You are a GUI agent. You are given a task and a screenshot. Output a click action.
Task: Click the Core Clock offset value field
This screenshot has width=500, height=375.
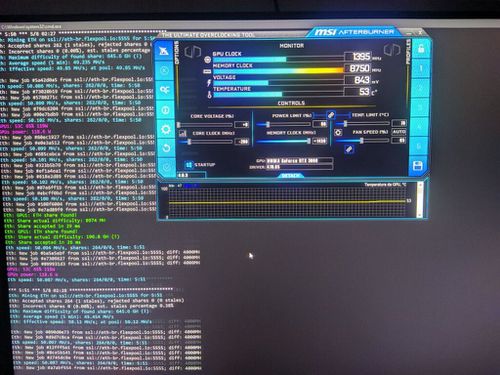coord(242,142)
